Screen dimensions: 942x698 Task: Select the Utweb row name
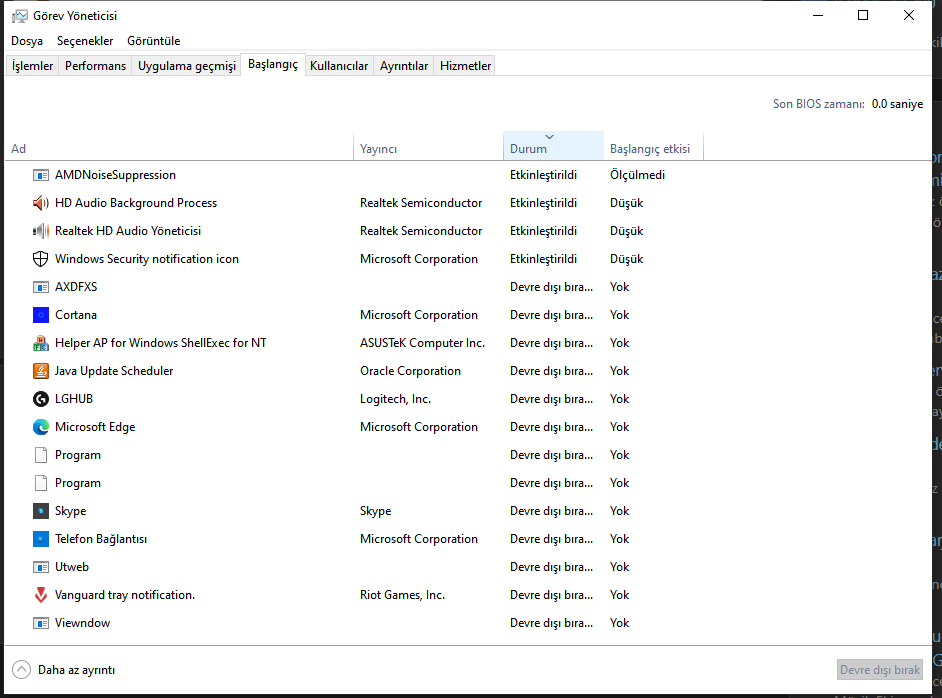pos(71,567)
